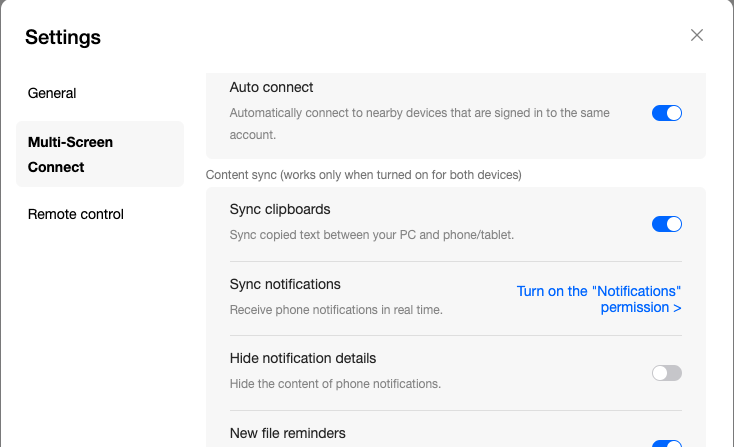This screenshot has width=734, height=447.
Task: Click the New file reminders label
Action: pyautogui.click(x=287, y=433)
